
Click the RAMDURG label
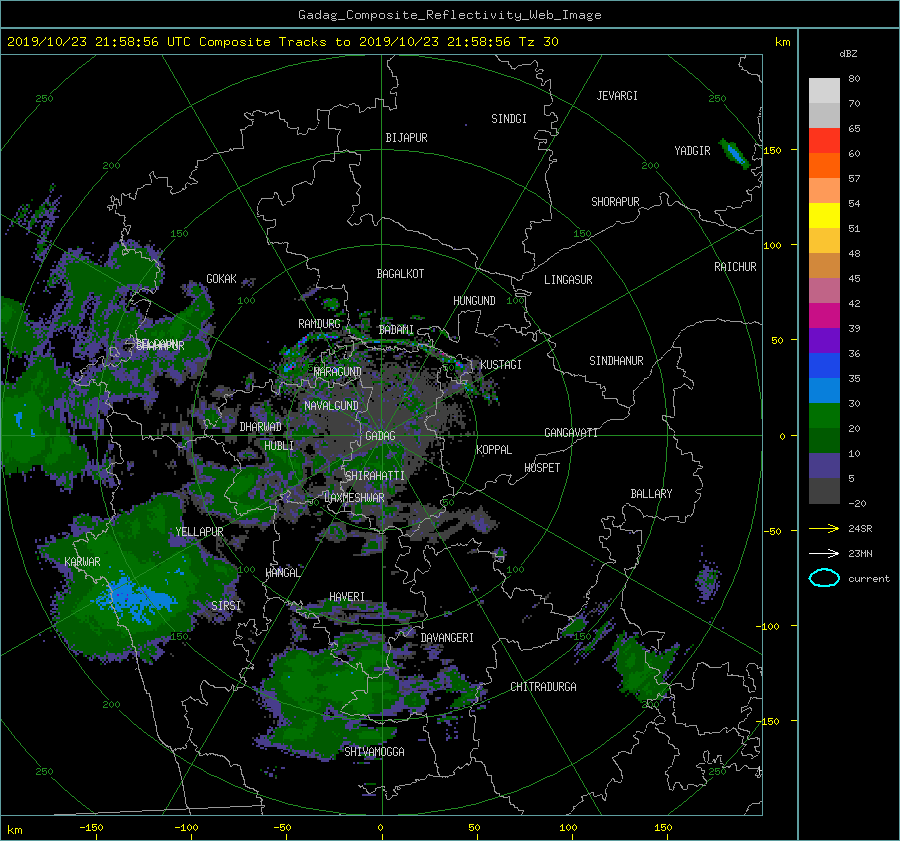tap(319, 324)
